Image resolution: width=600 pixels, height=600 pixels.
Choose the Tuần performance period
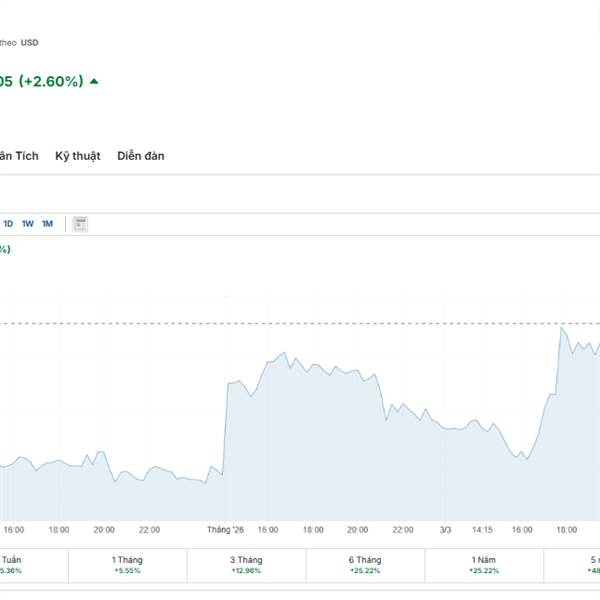pyautogui.click(x=12, y=564)
